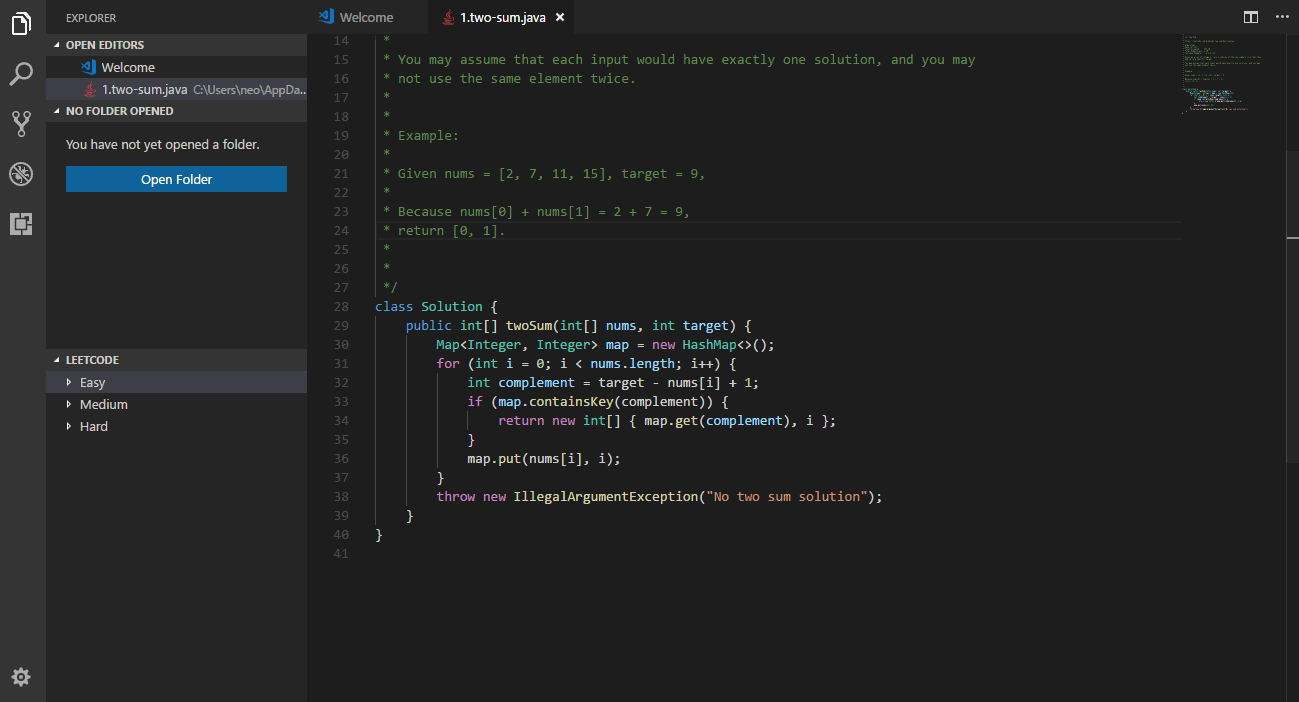Open the Extensions view icon

[22, 224]
